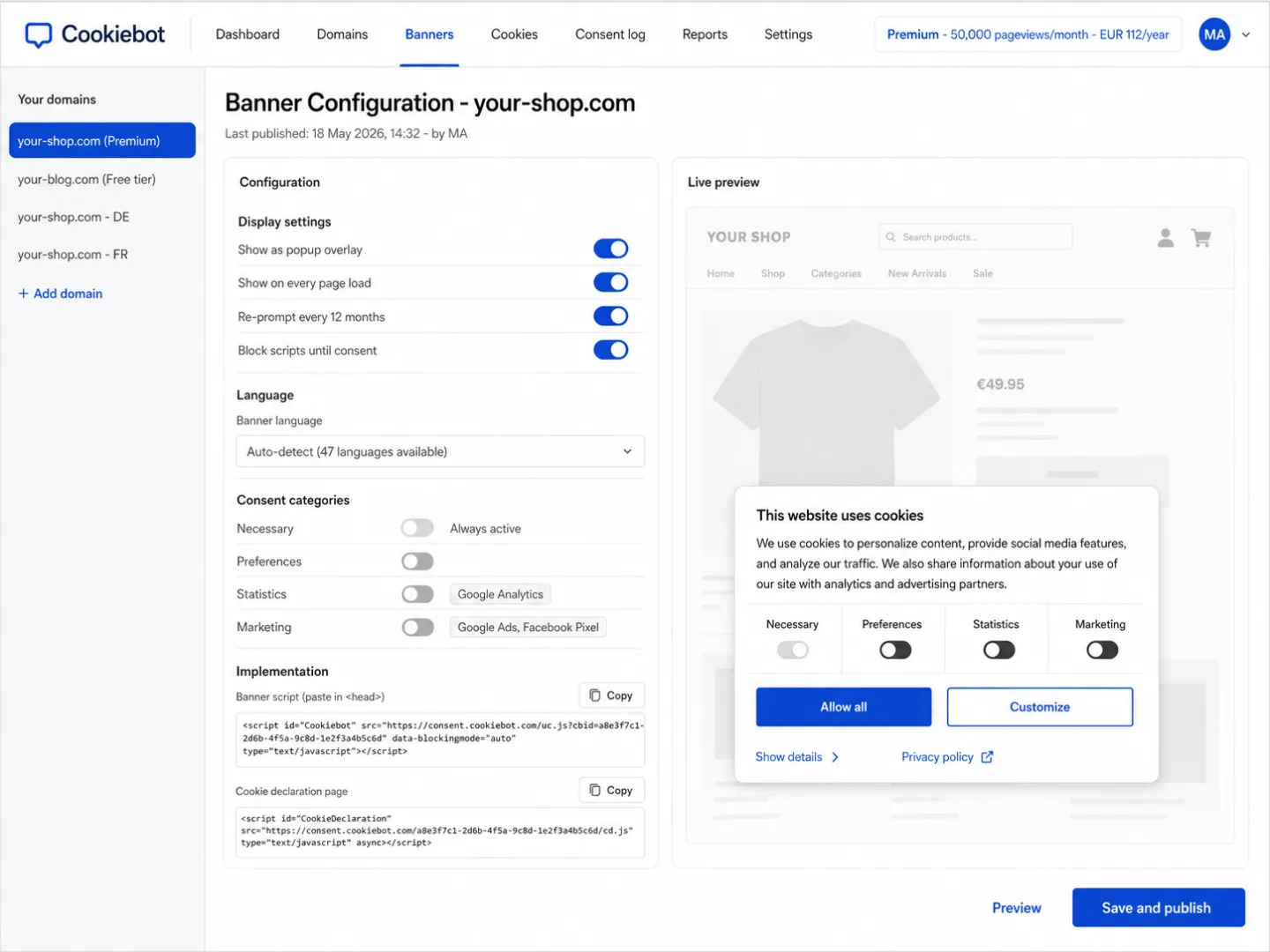Open the Banner language dropdown

point(440,451)
